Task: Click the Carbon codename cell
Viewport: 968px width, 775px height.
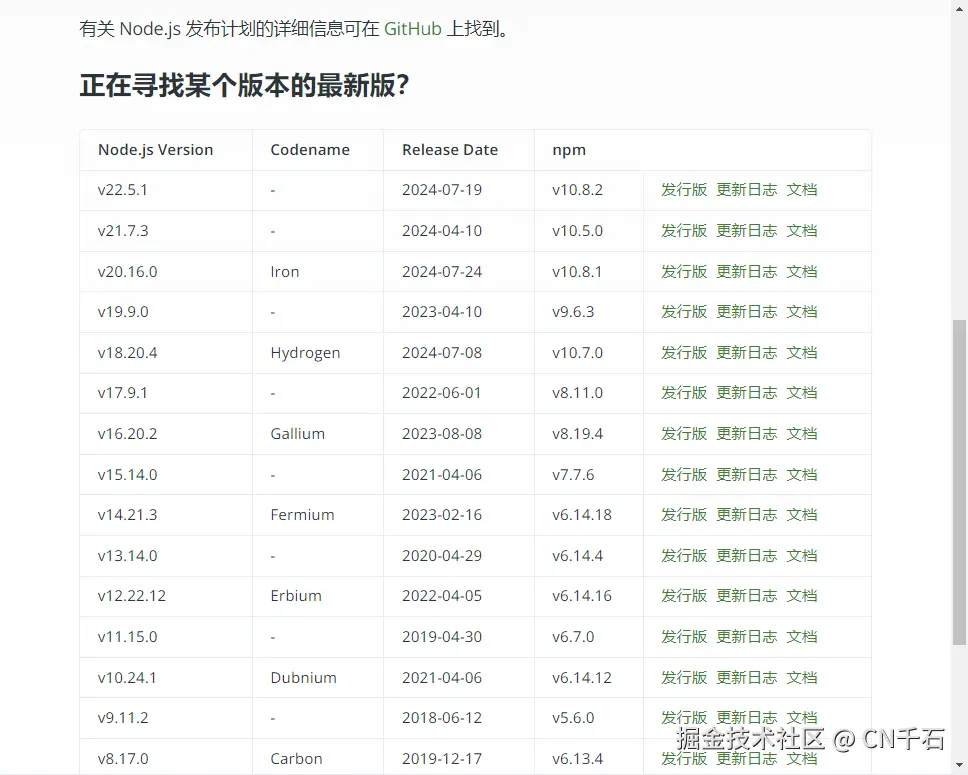Action: tap(317, 757)
